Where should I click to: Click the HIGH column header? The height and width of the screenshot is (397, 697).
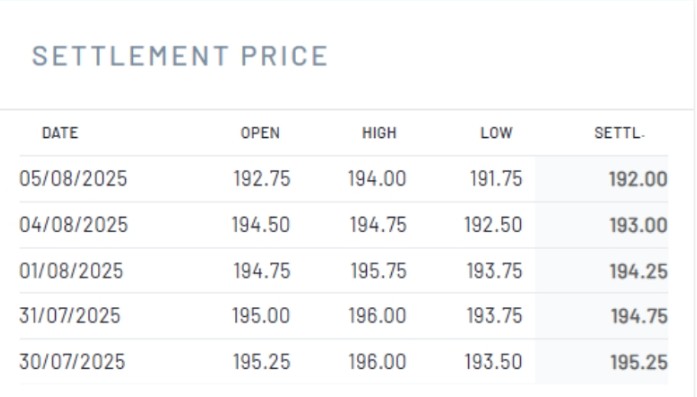coord(379,133)
